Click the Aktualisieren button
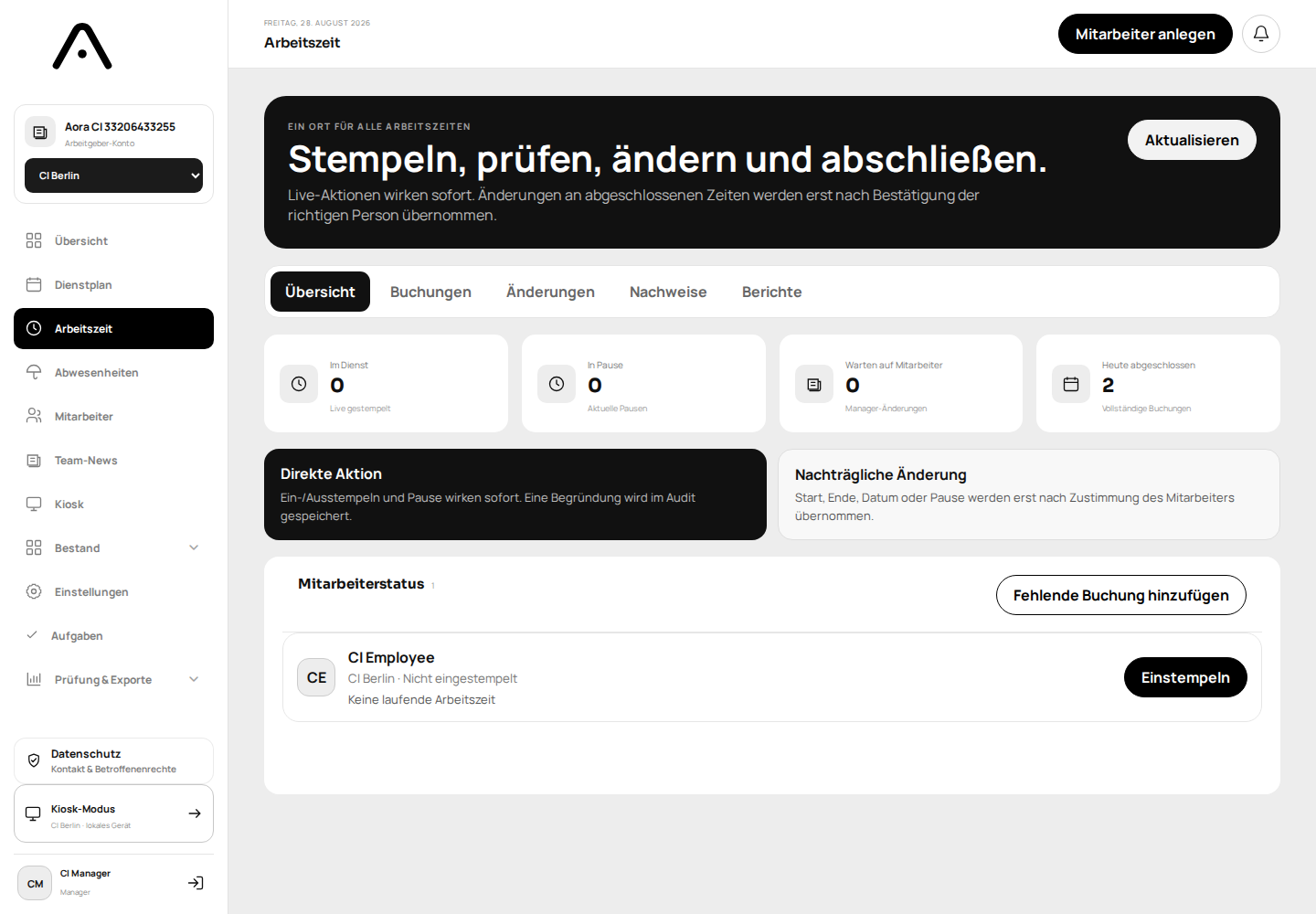Screen dimensions: 1316x914 [1192, 140]
